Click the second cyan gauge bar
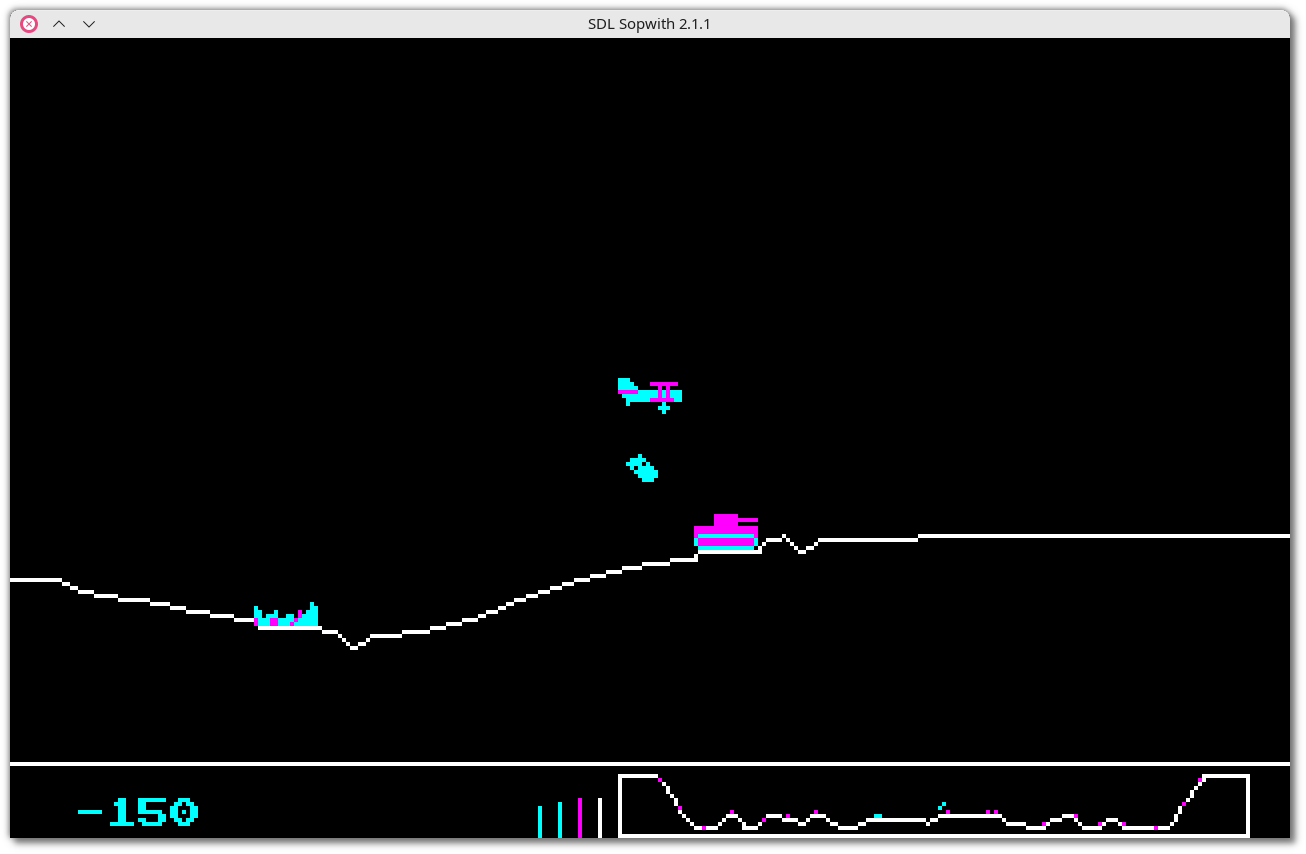Screen dimensions: 1306x854 (x=560, y=819)
